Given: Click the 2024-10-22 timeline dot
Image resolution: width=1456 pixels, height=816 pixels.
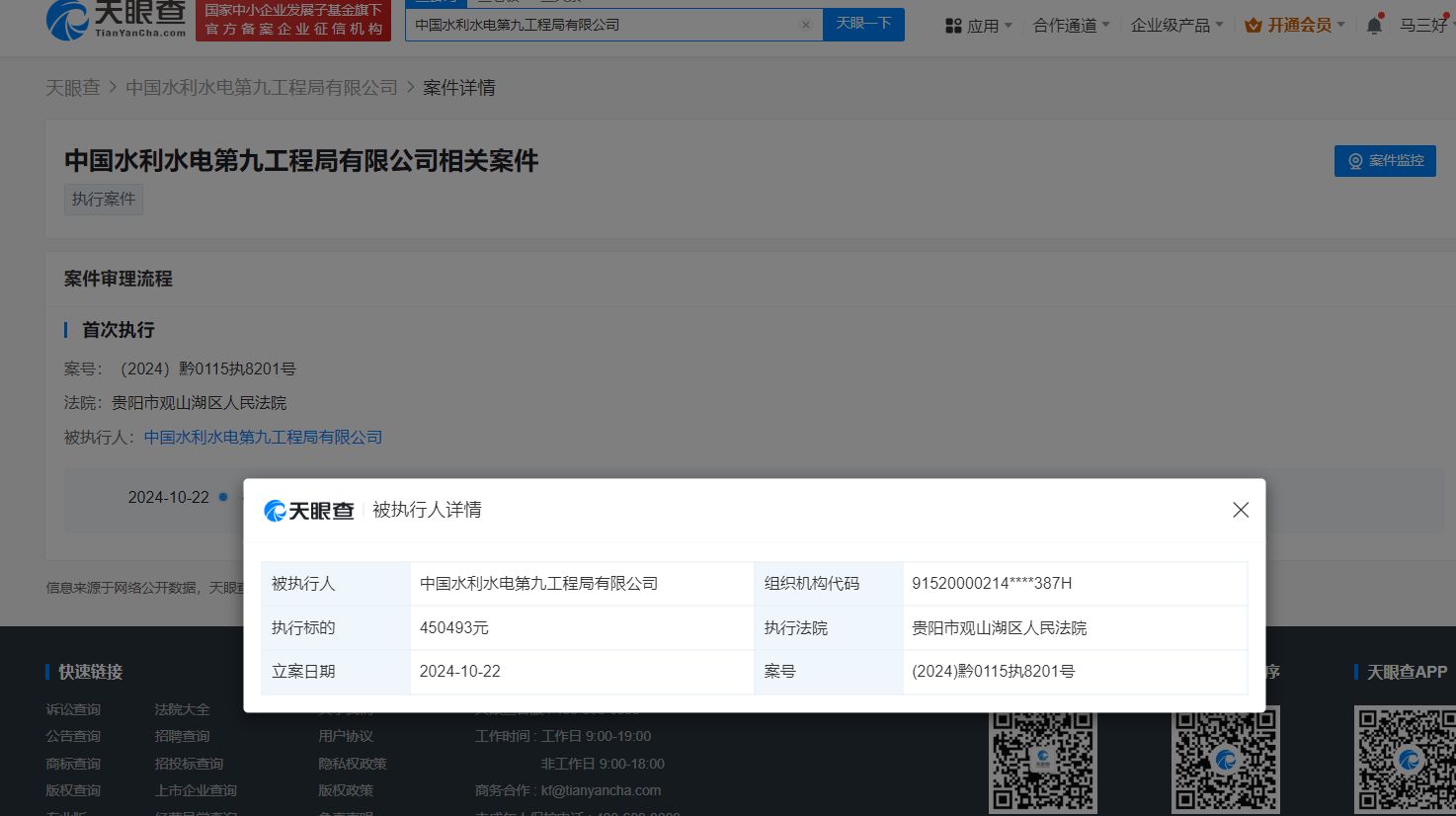Looking at the screenshot, I should [223, 497].
